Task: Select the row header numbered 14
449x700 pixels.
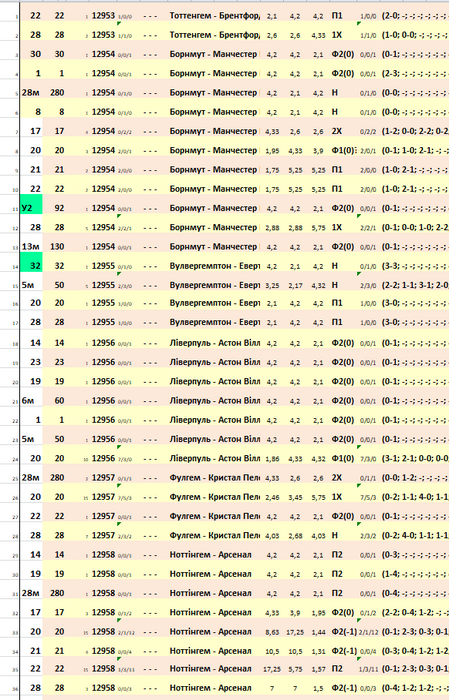Action: 16,267
